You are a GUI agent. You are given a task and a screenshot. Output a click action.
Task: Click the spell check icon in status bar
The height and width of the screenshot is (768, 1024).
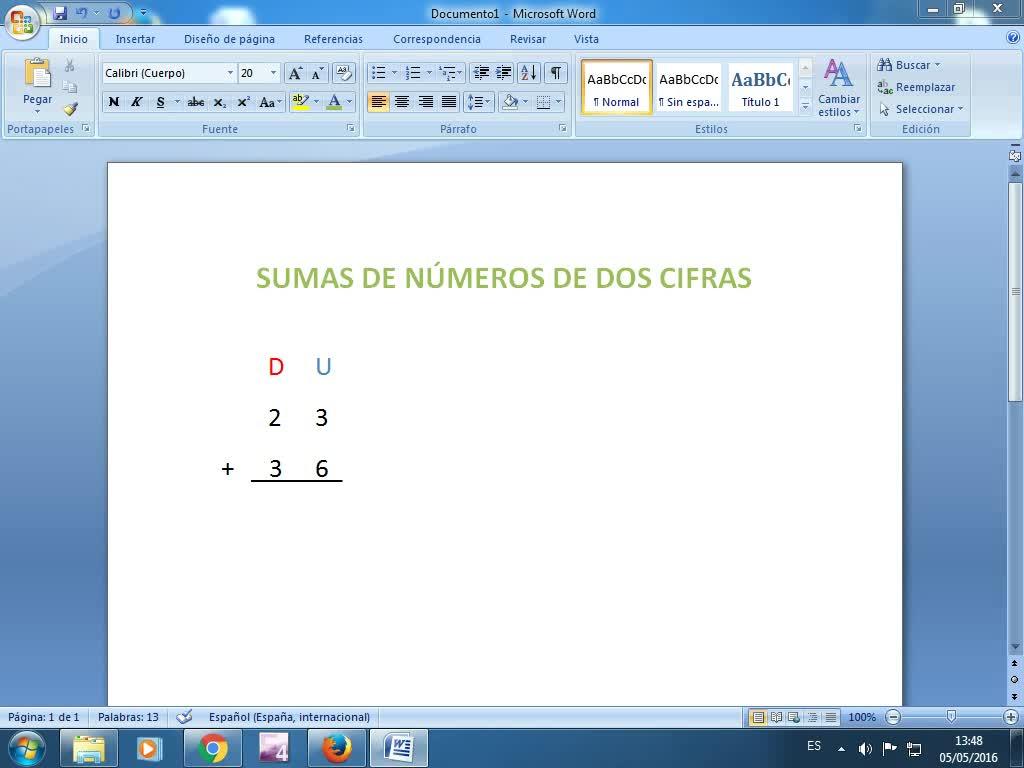(184, 716)
